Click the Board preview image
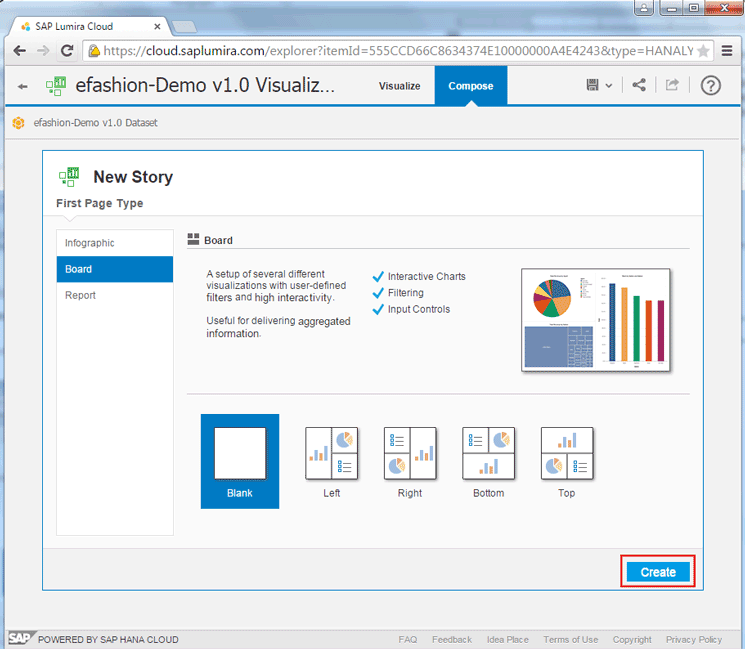Viewport: 745px width, 649px height. click(596, 320)
